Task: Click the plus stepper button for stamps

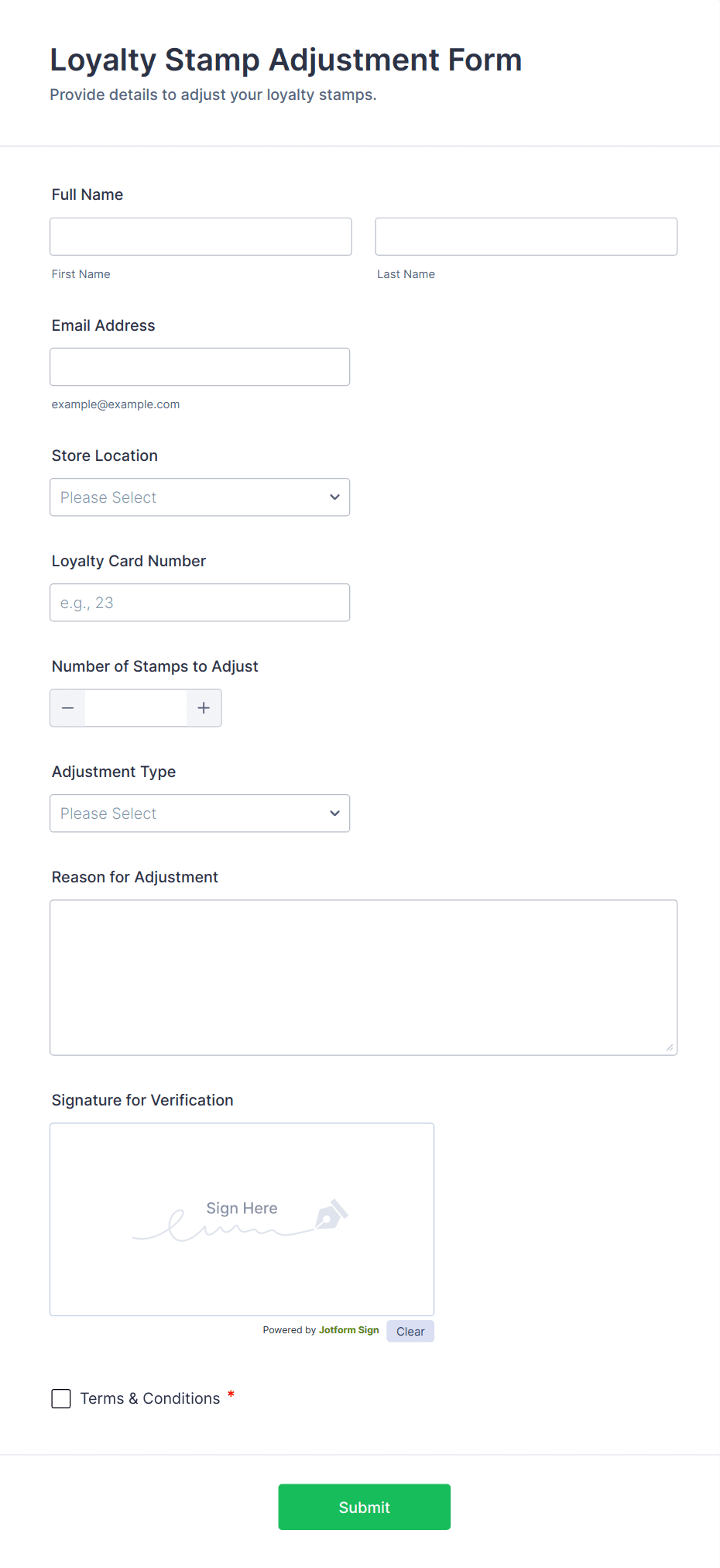Action: pos(204,708)
